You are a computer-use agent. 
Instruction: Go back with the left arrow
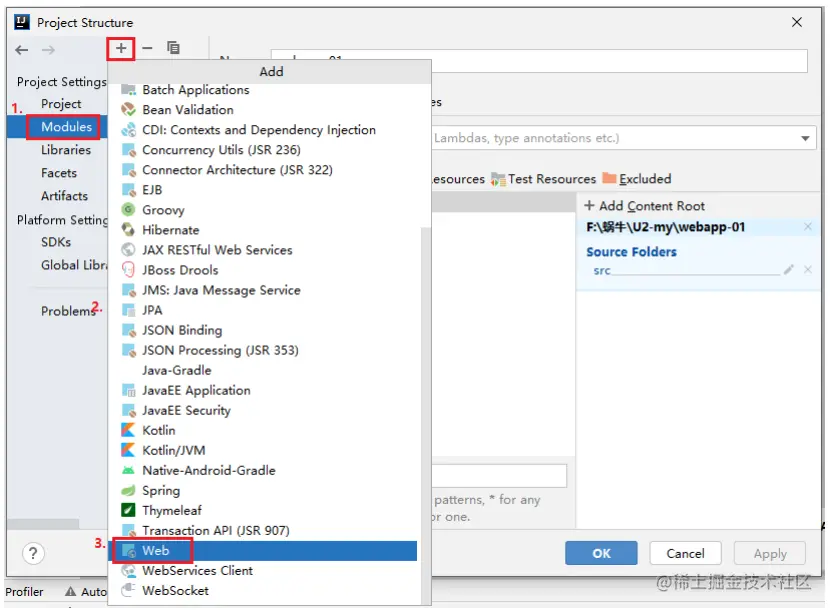pyautogui.click(x=22, y=50)
